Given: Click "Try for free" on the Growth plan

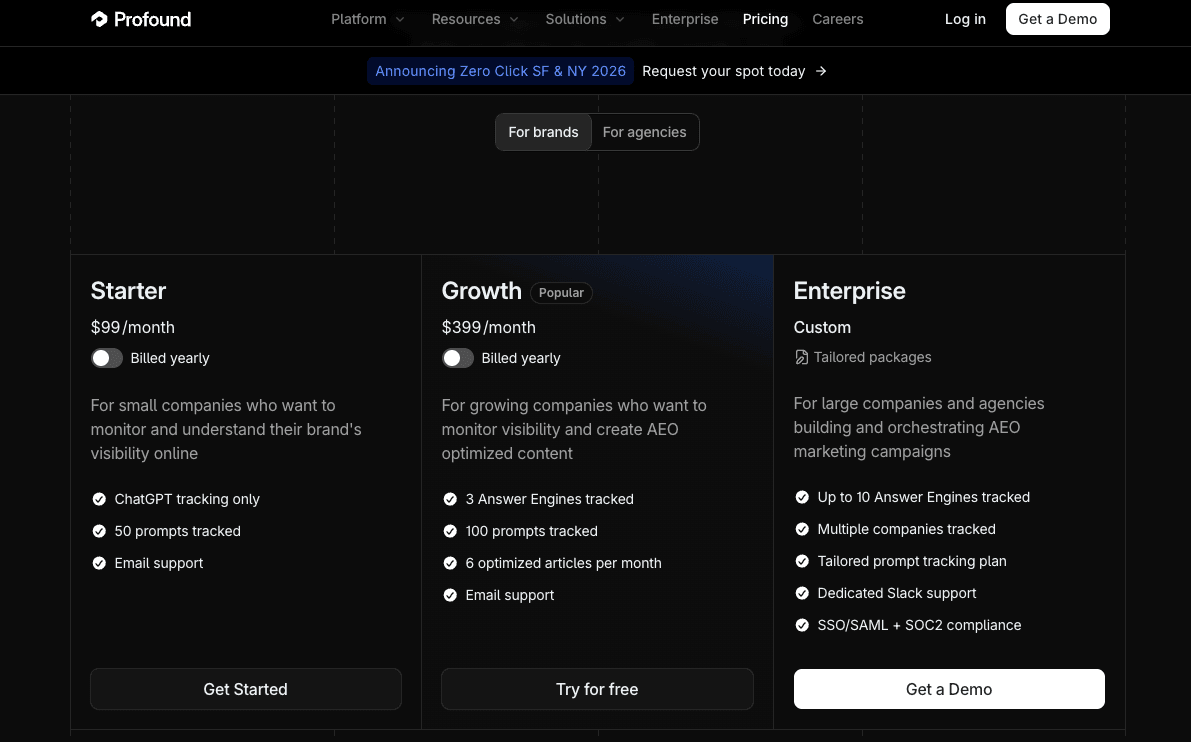Looking at the screenshot, I should pyautogui.click(x=596, y=689).
